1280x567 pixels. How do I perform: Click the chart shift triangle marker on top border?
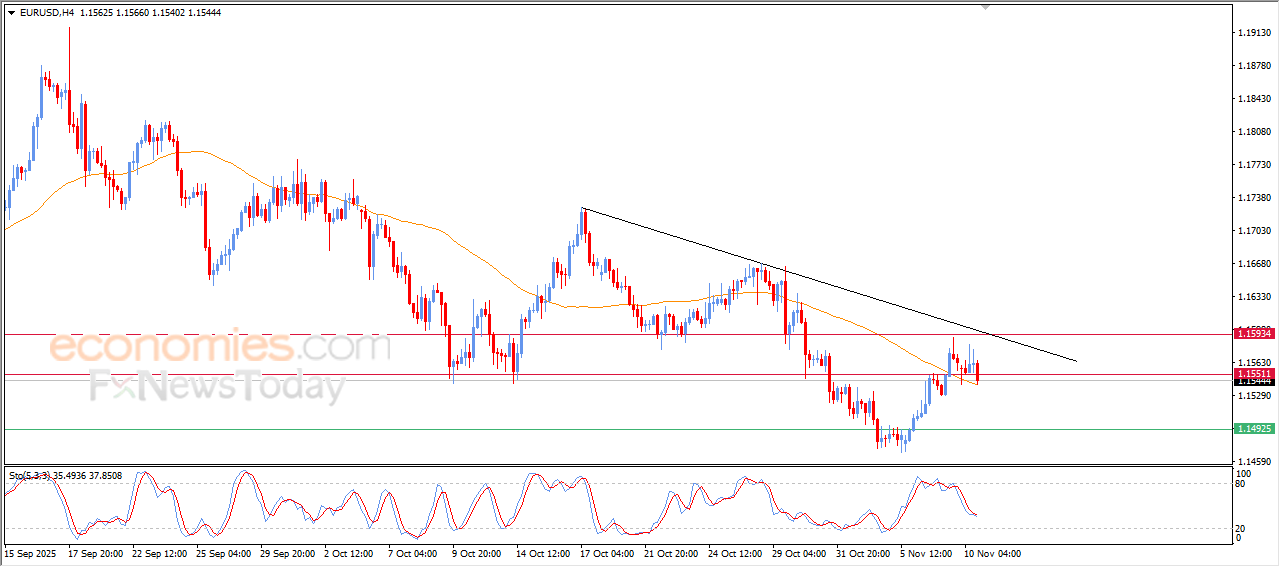click(986, 8)
